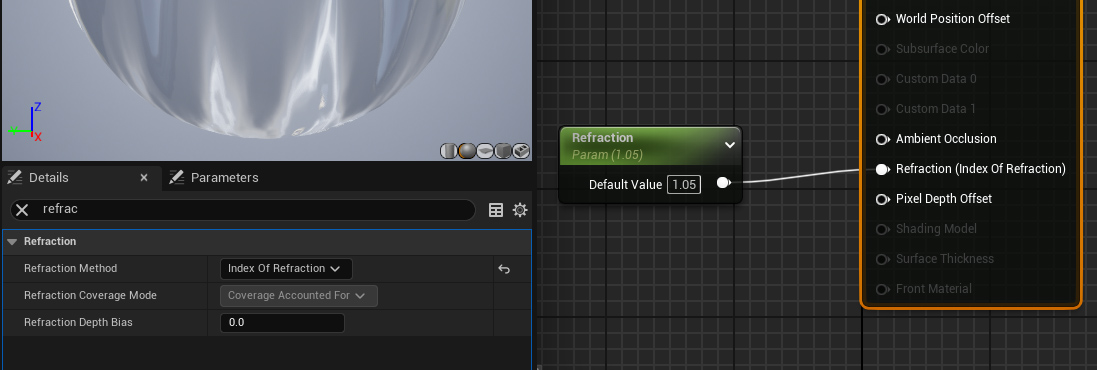The width and height of the screenshot is (1097, 370).
Task: Close the Details tab
Action: (x=144, y=178)
